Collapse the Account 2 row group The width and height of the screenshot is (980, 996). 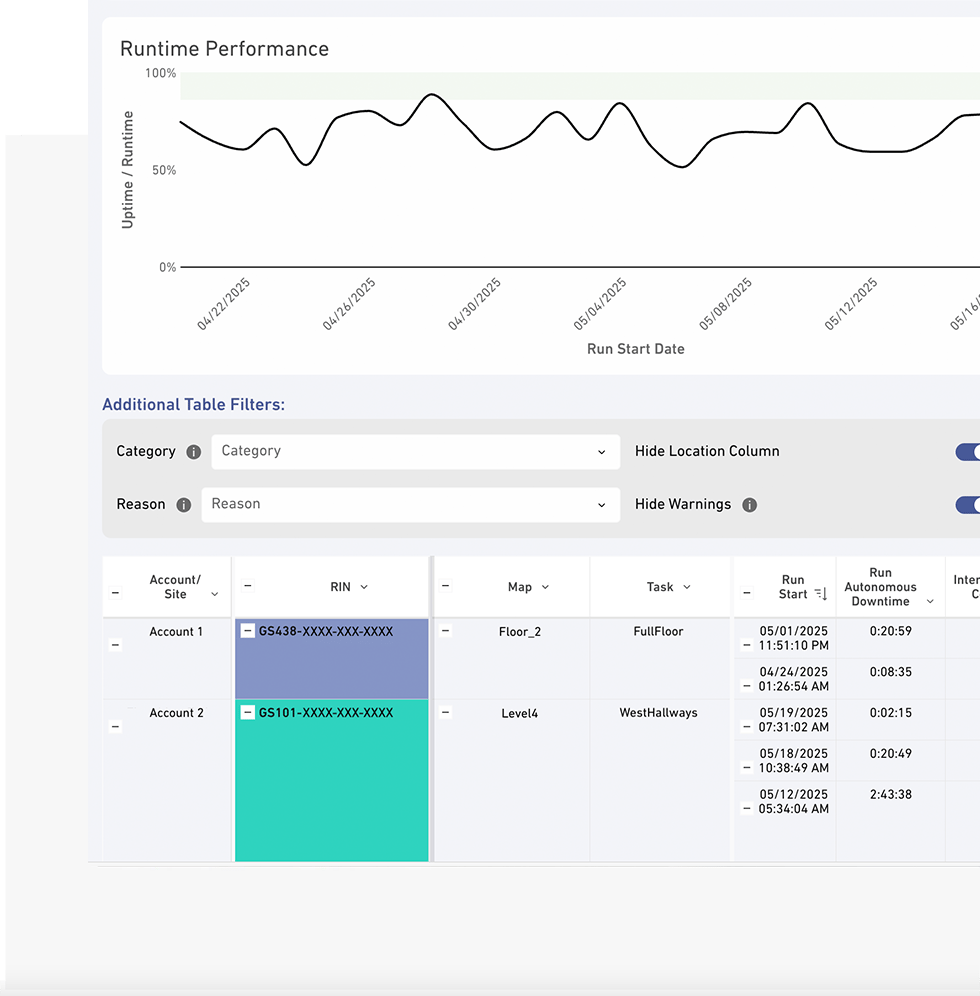pos(115,727)
